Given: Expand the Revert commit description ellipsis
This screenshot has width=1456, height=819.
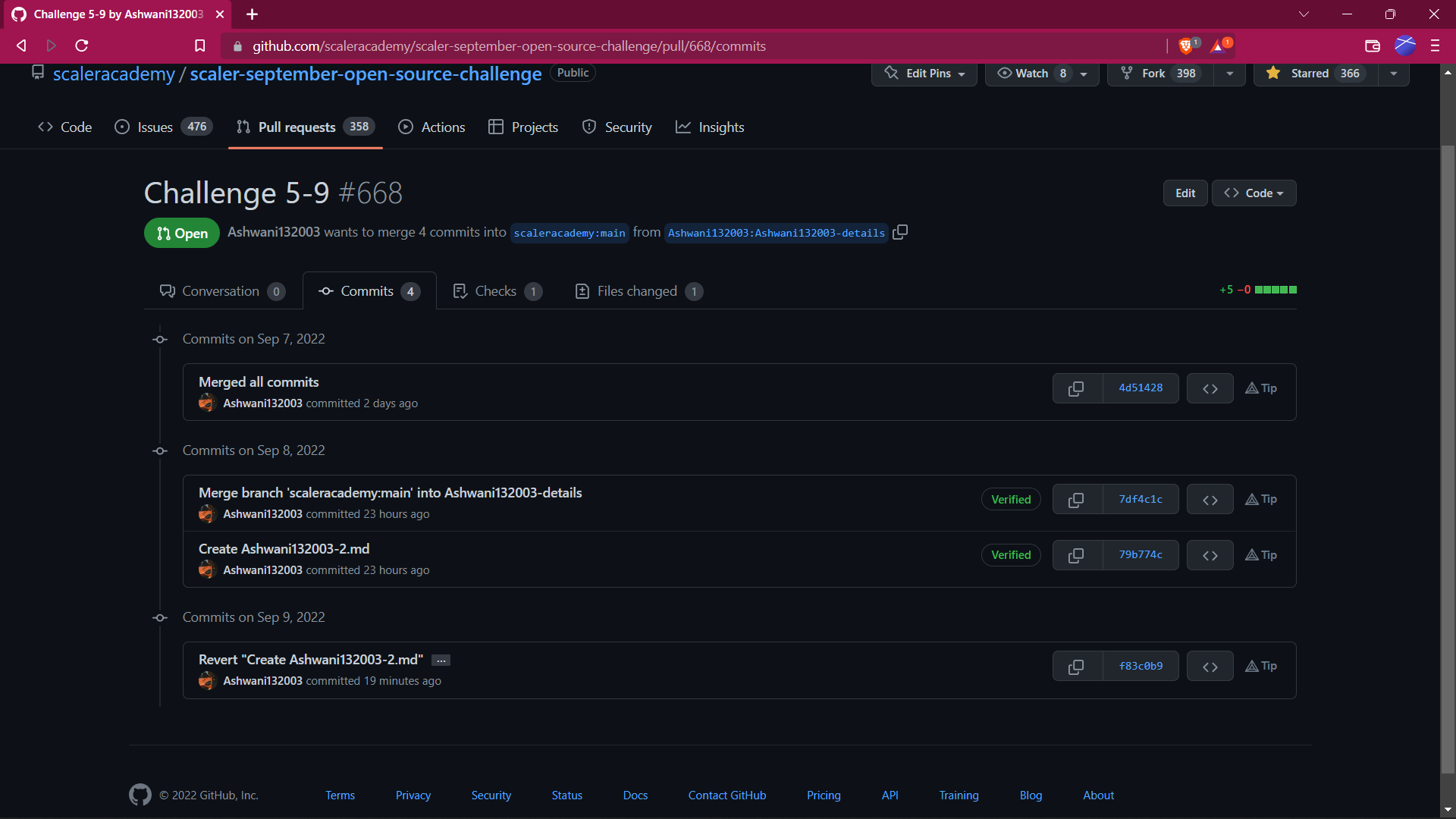Looking at the screenshot, I should click(441, 661).
